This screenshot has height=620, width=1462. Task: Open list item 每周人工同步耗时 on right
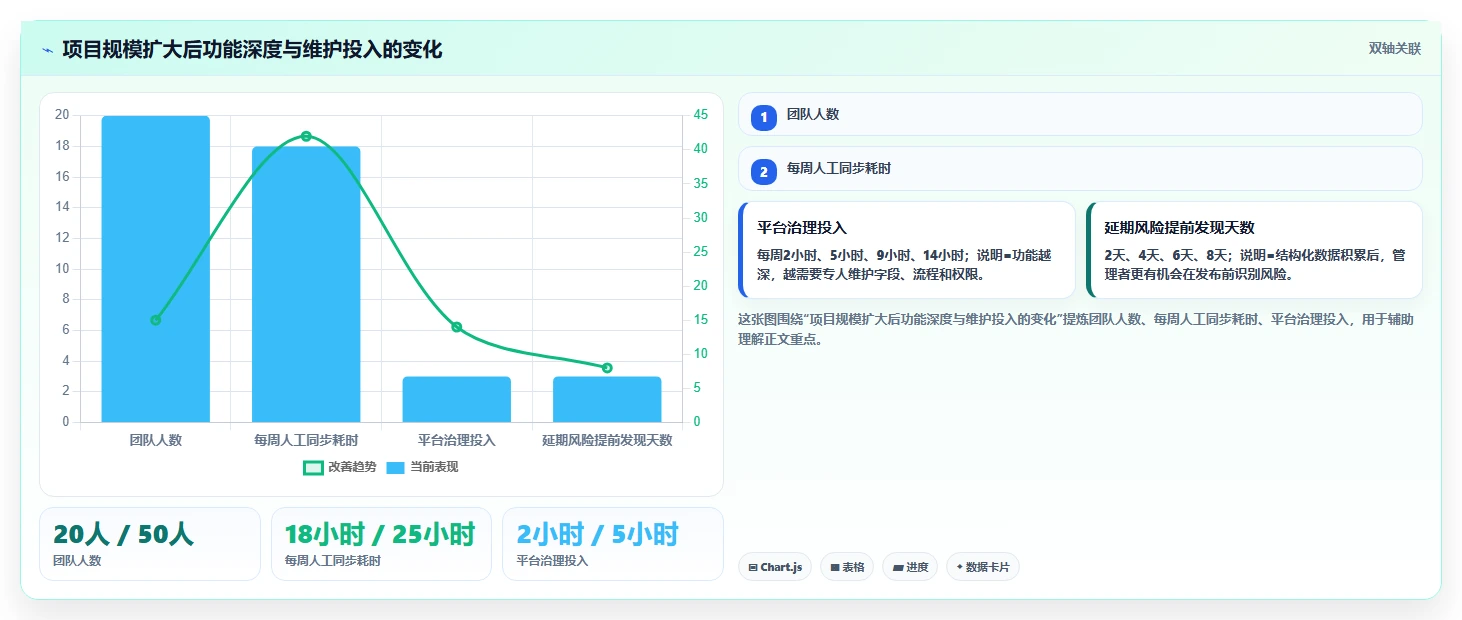coord(1080,169)
